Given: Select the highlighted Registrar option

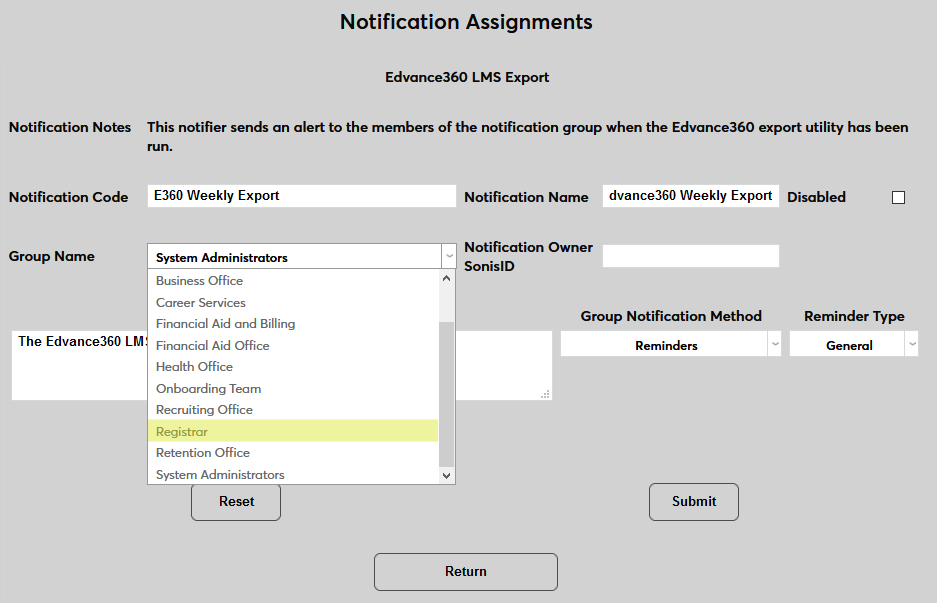Looking at the screenshot, I should [x=293, y=431].
